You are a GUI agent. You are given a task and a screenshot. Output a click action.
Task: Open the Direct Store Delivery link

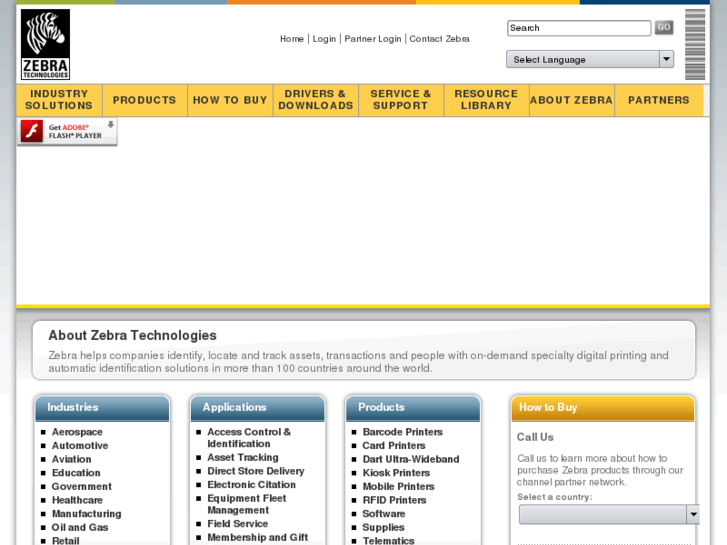pos(255,471)
